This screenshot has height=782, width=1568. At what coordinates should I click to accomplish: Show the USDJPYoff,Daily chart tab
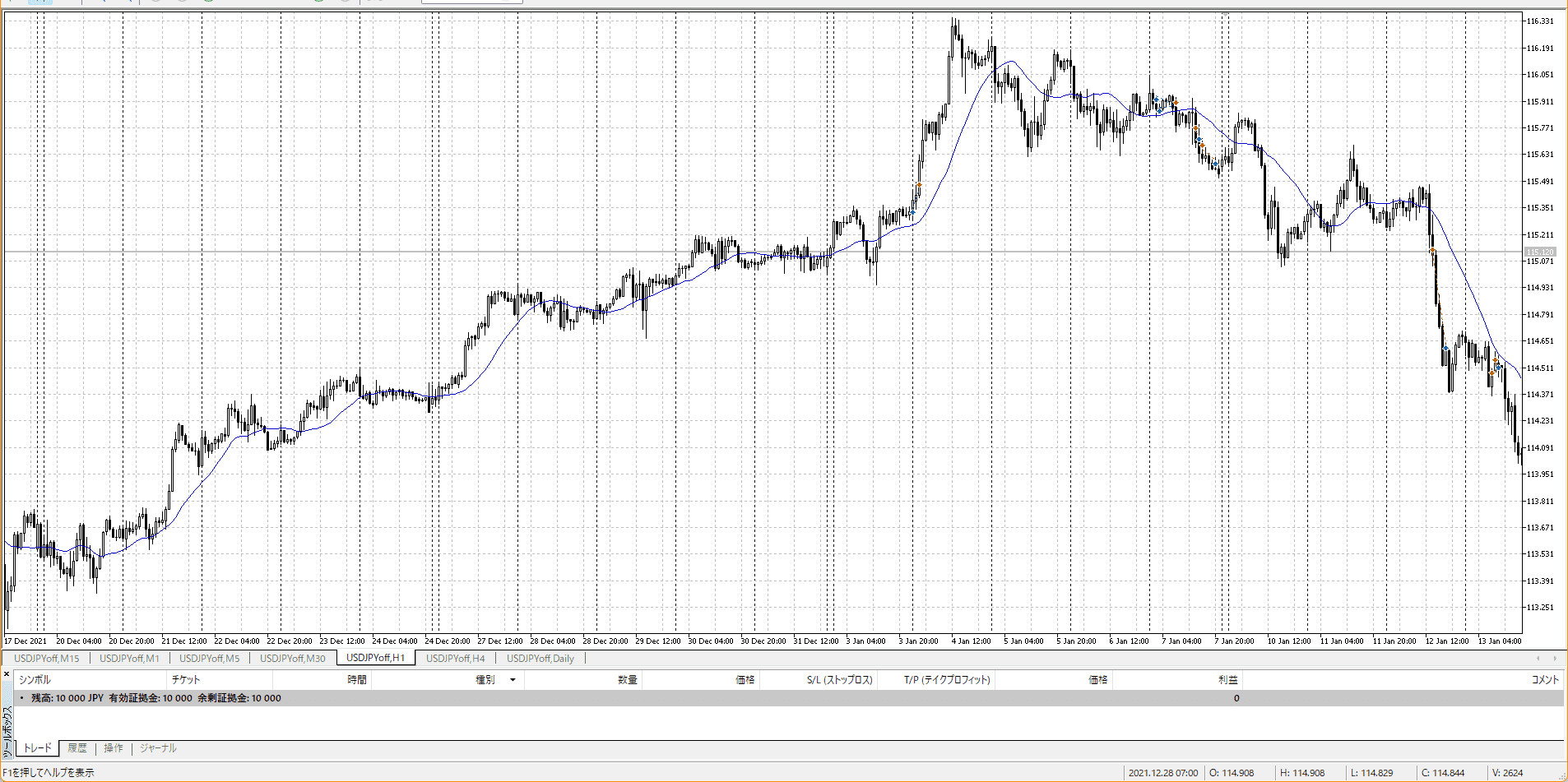click(x=540, y=658)
